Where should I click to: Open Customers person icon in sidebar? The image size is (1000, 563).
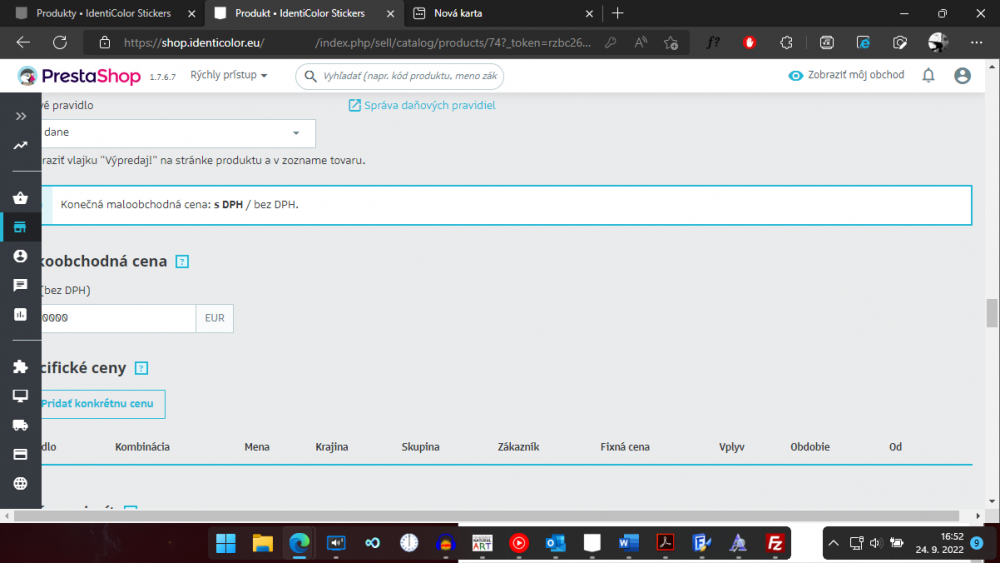click(x=20, y=256)
